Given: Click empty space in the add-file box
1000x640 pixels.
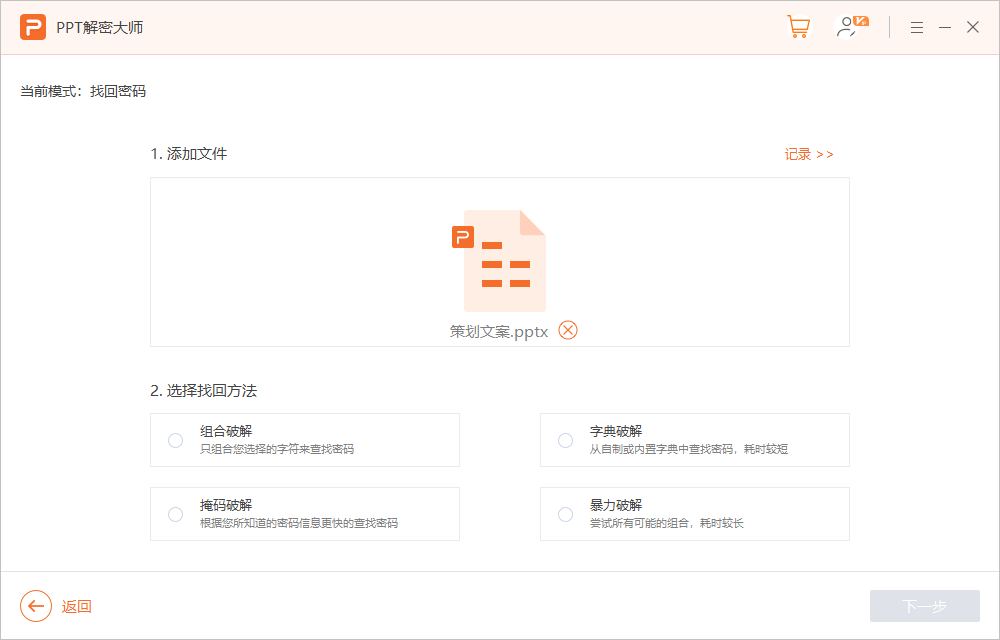Looking at the screenshot, I should tap(280, 262).
